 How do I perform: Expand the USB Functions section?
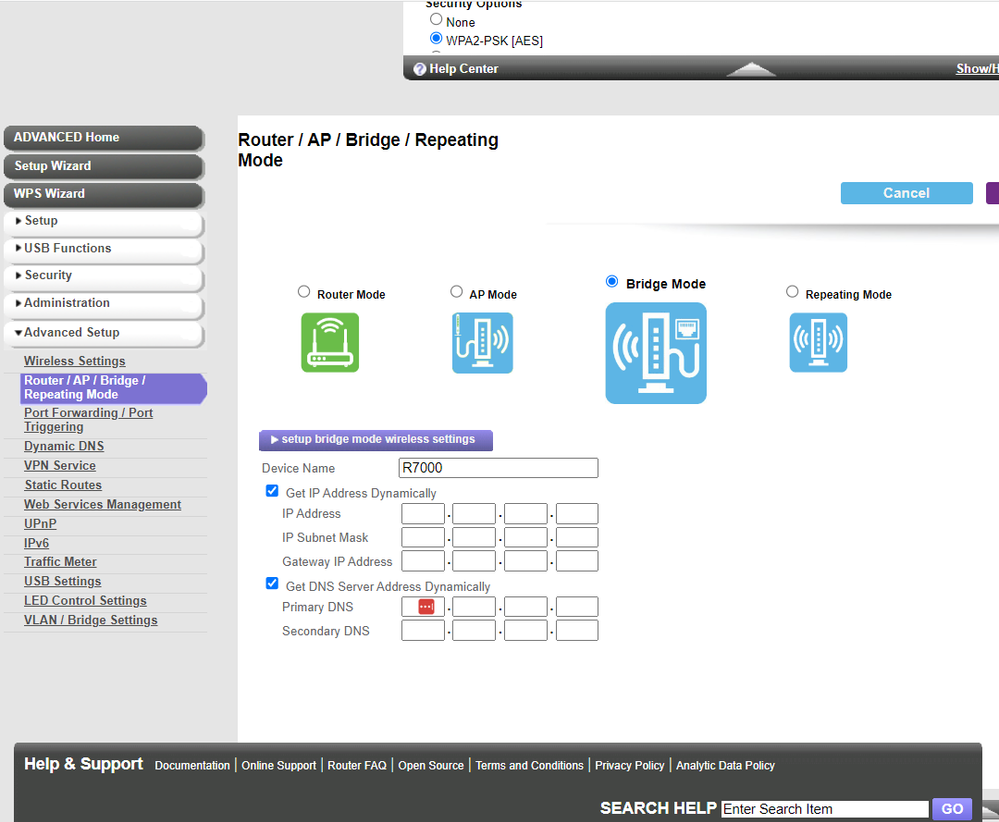103,247
